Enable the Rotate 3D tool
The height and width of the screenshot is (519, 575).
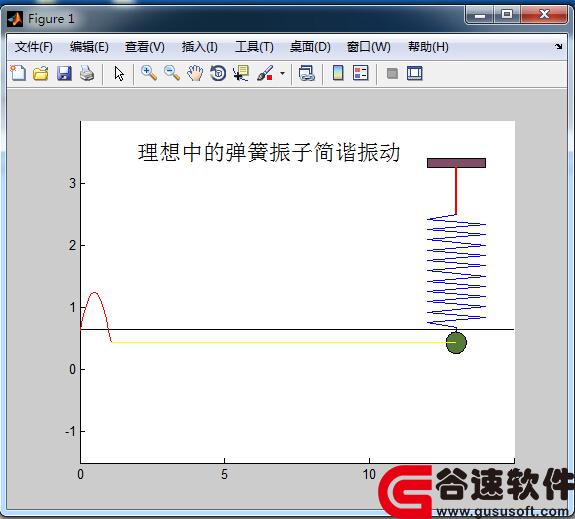coord(218,73)
